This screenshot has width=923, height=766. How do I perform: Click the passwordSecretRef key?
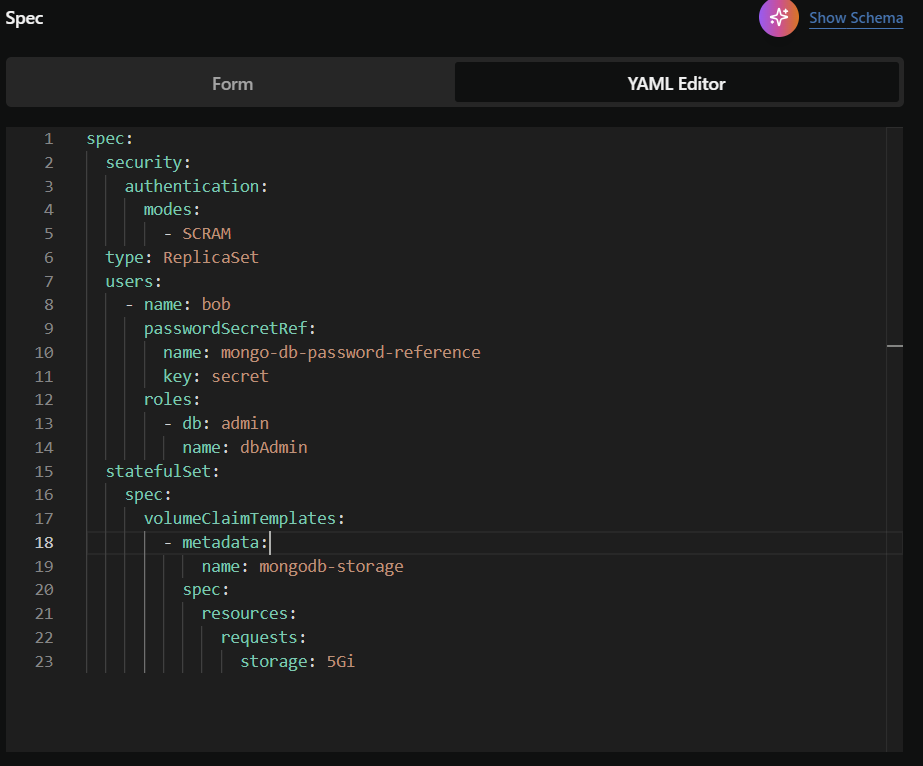[229, 328]
